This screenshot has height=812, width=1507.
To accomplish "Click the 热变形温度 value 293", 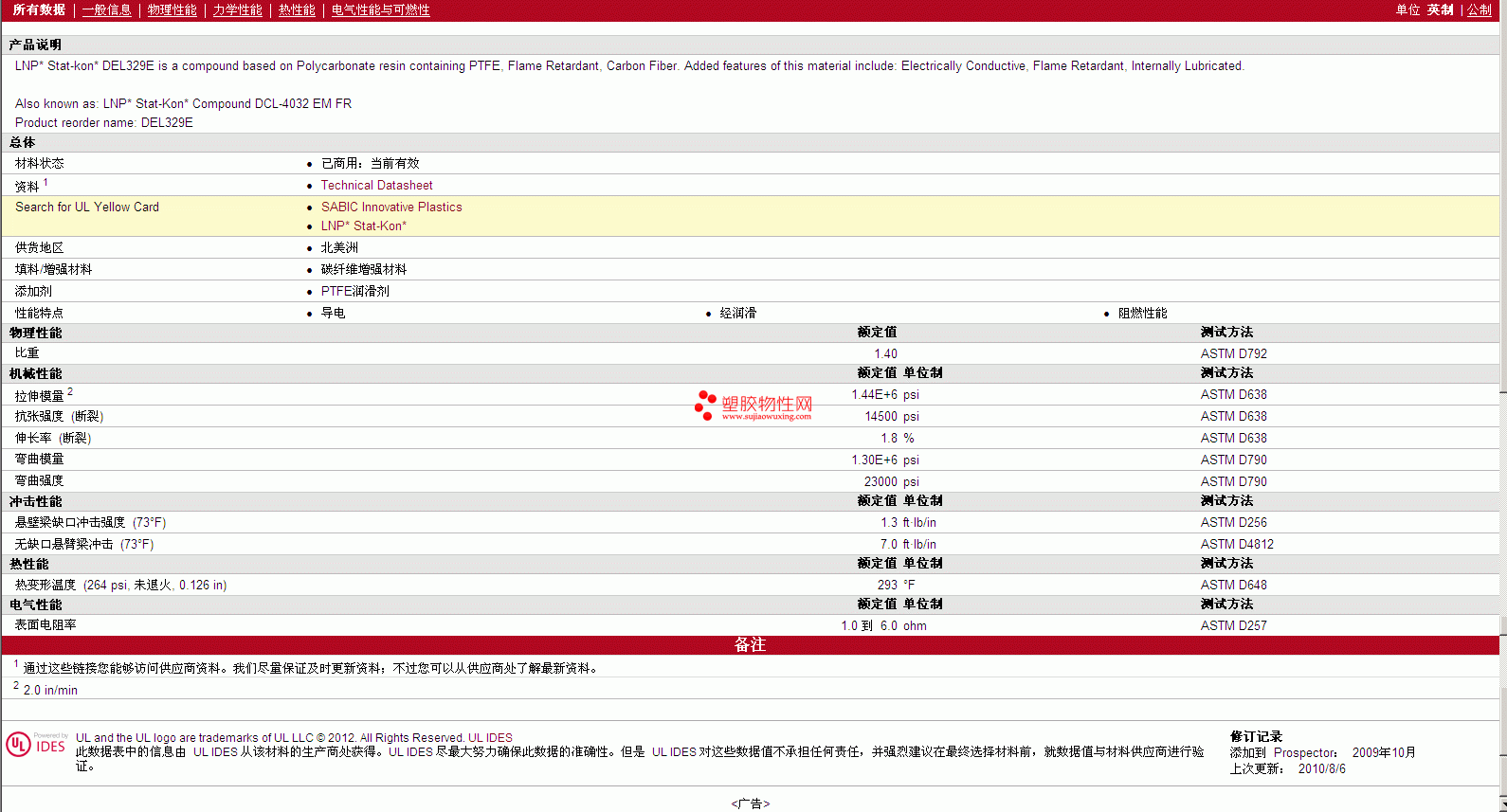I will tap(887, 586).
